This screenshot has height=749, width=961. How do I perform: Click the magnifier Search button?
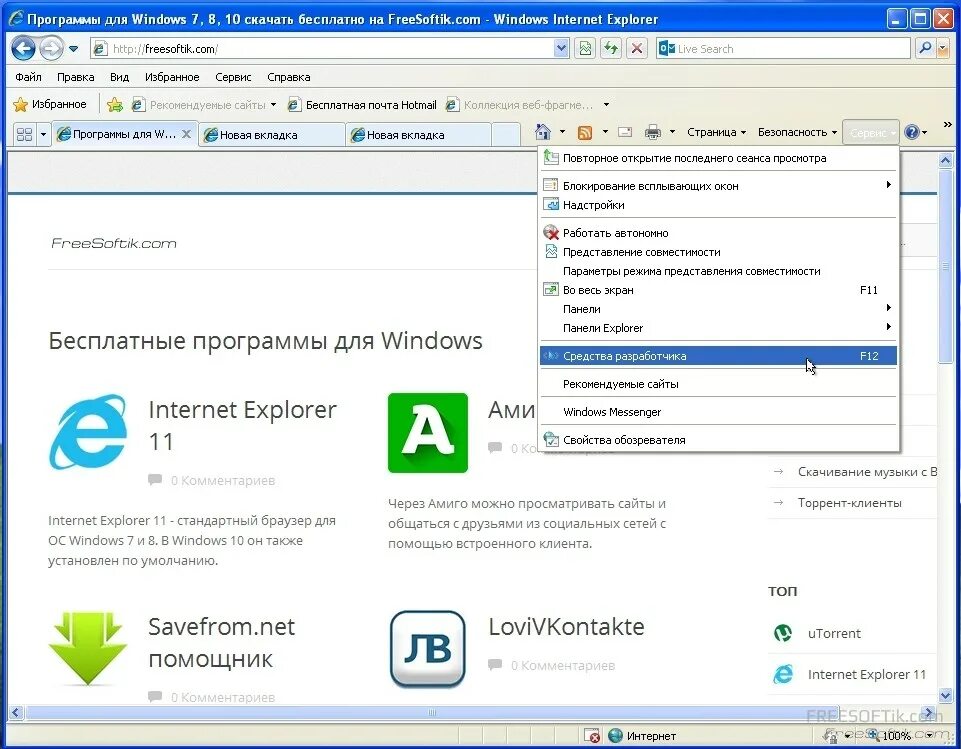tap(925, 48)
